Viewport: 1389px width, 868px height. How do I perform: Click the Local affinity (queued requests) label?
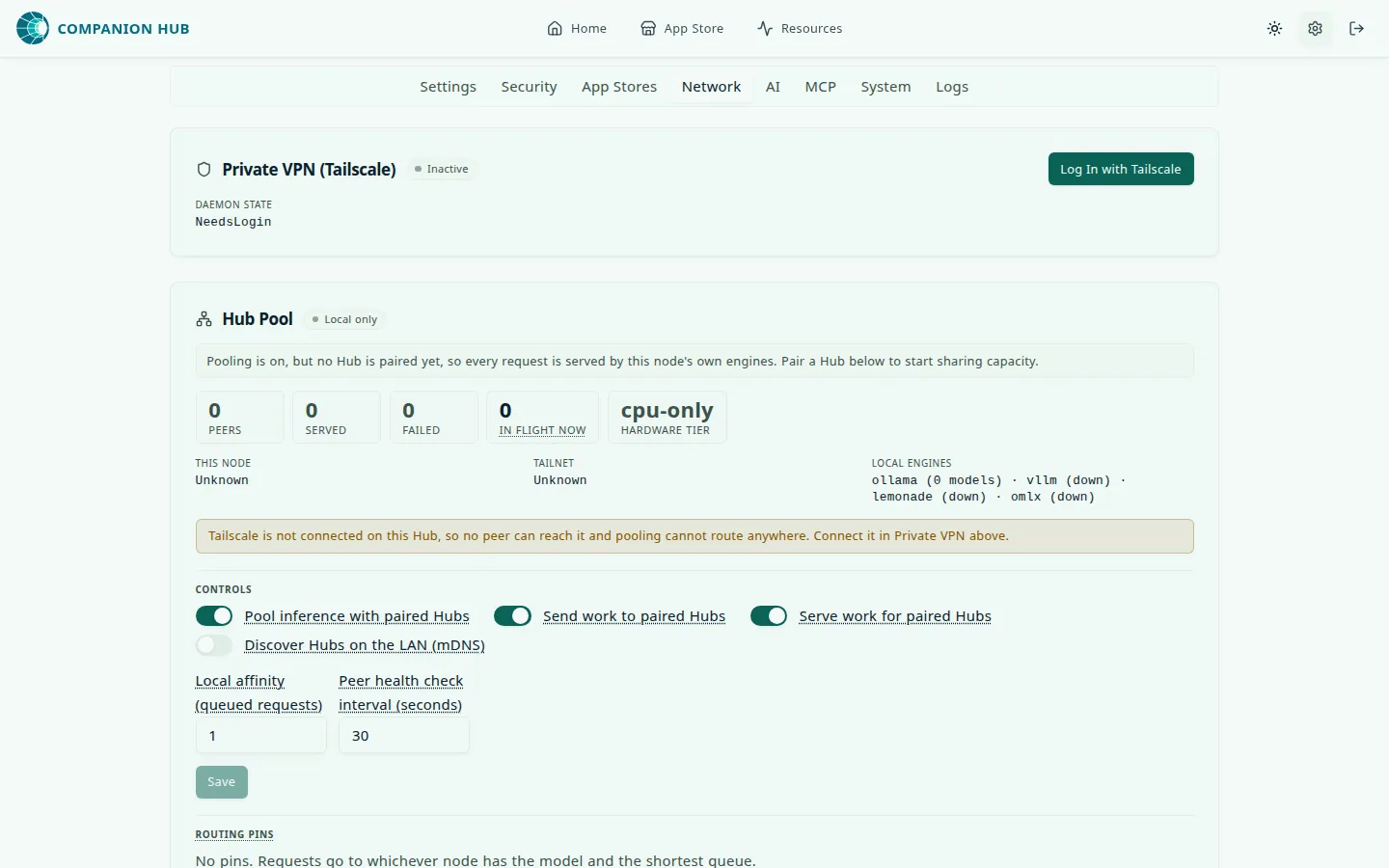tap(259, 692)
